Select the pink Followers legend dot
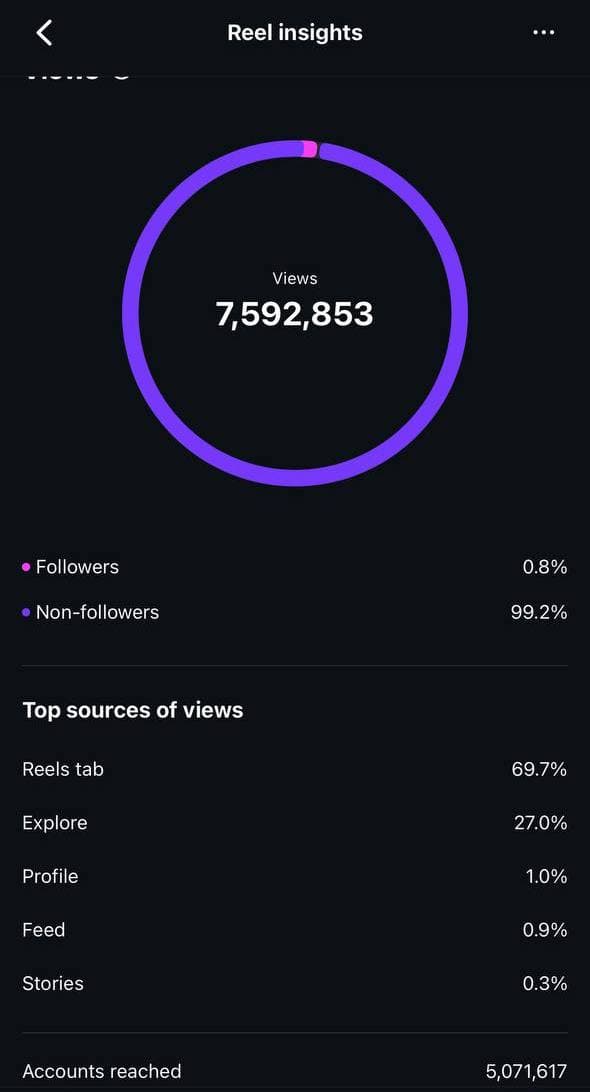 25,566
